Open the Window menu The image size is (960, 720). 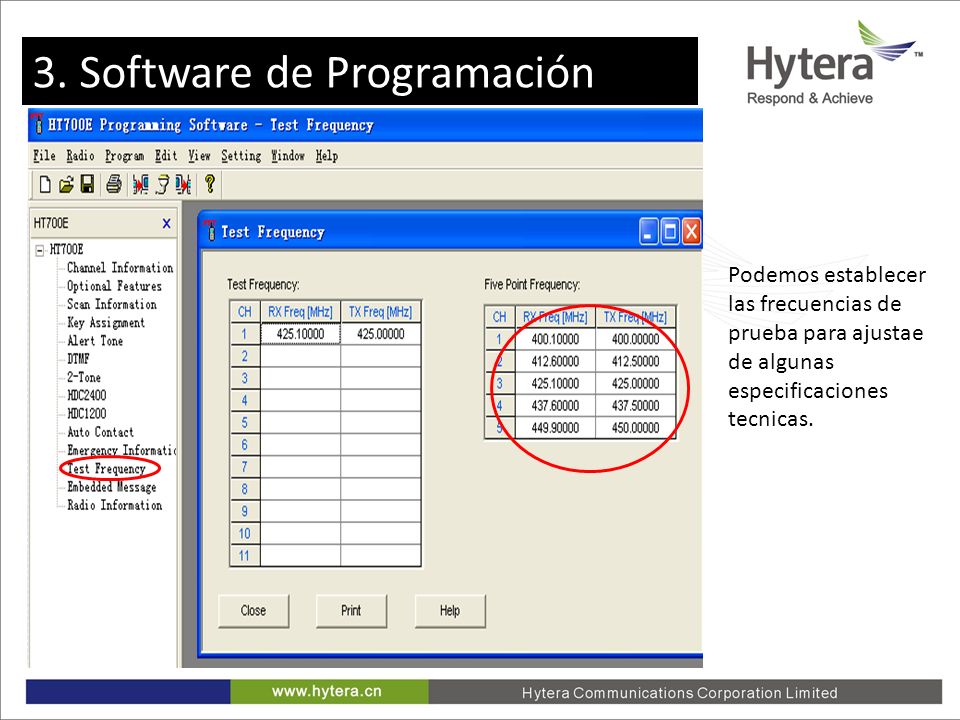[x=288, y=156]
